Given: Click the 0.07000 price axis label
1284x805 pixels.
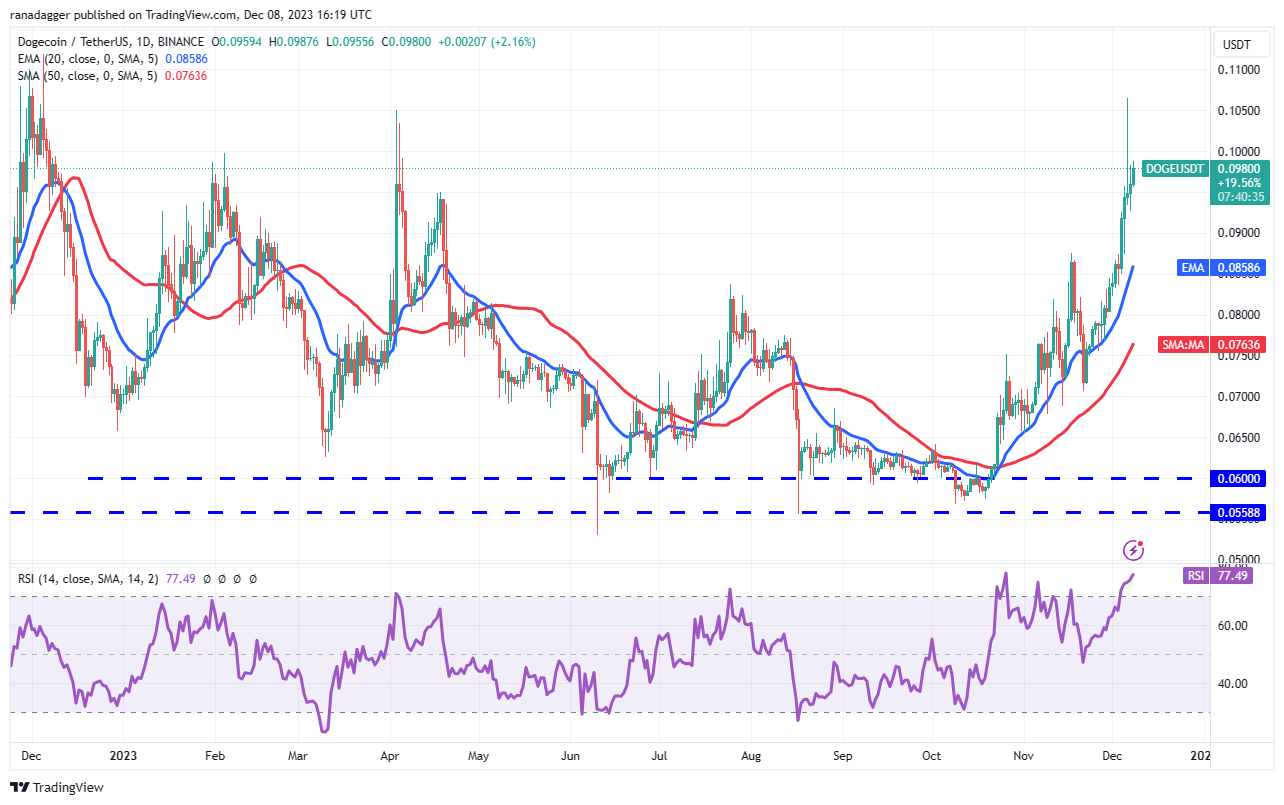Looking at the screenshot, I should (1238, 397).
